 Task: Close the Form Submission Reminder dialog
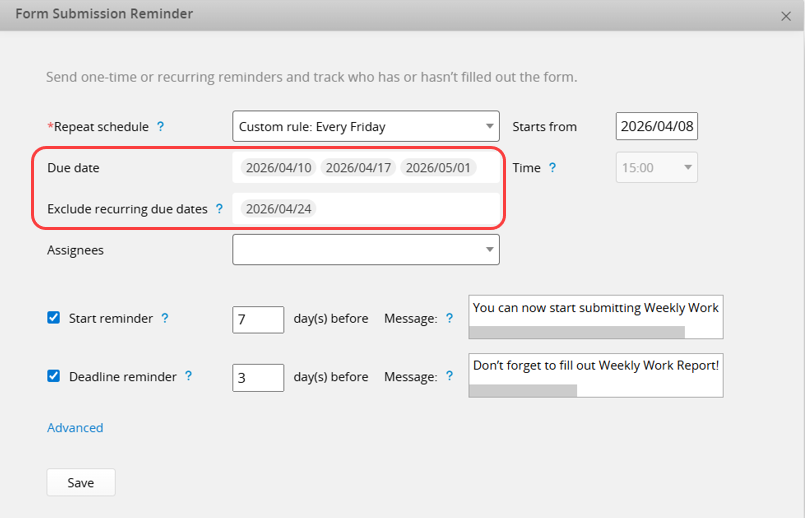(x=786, y=16)
